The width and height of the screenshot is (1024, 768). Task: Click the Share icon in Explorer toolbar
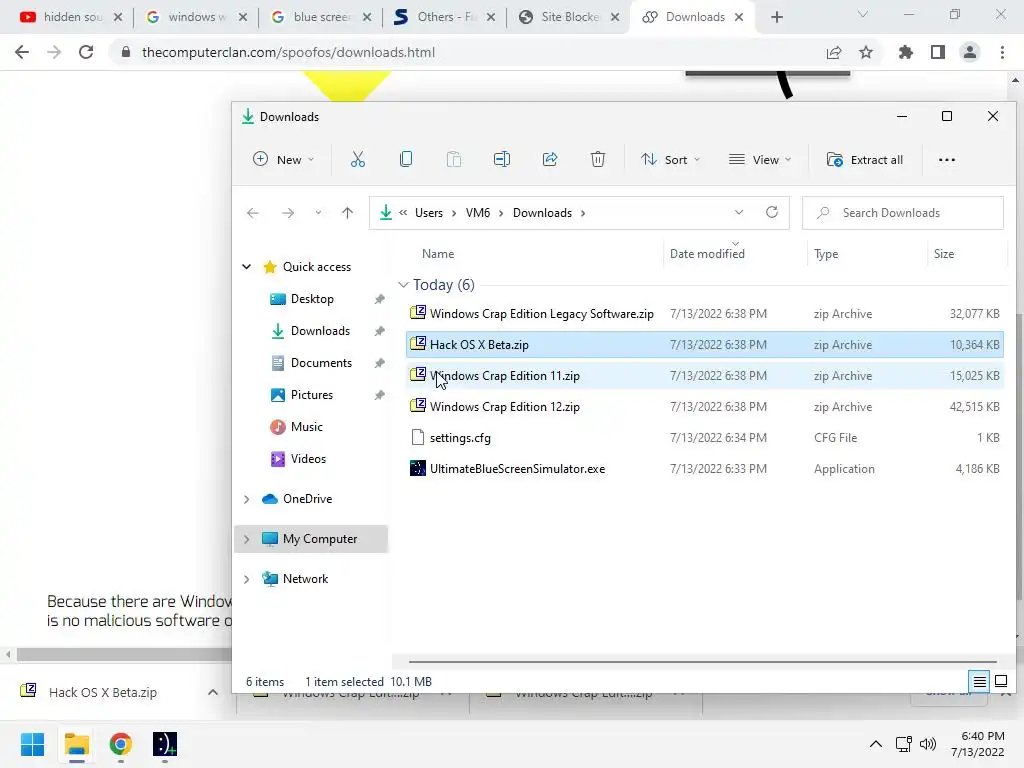[x=550, y=159]
